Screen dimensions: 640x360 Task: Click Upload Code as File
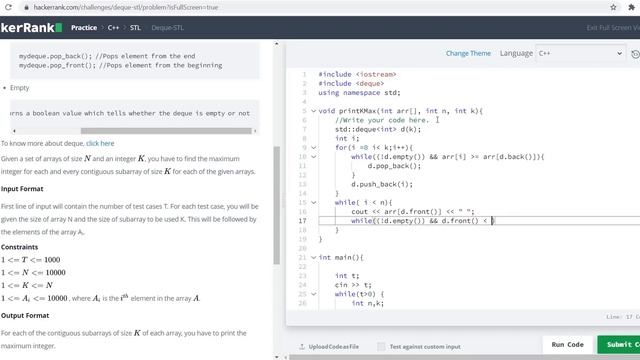coord(333,347)
